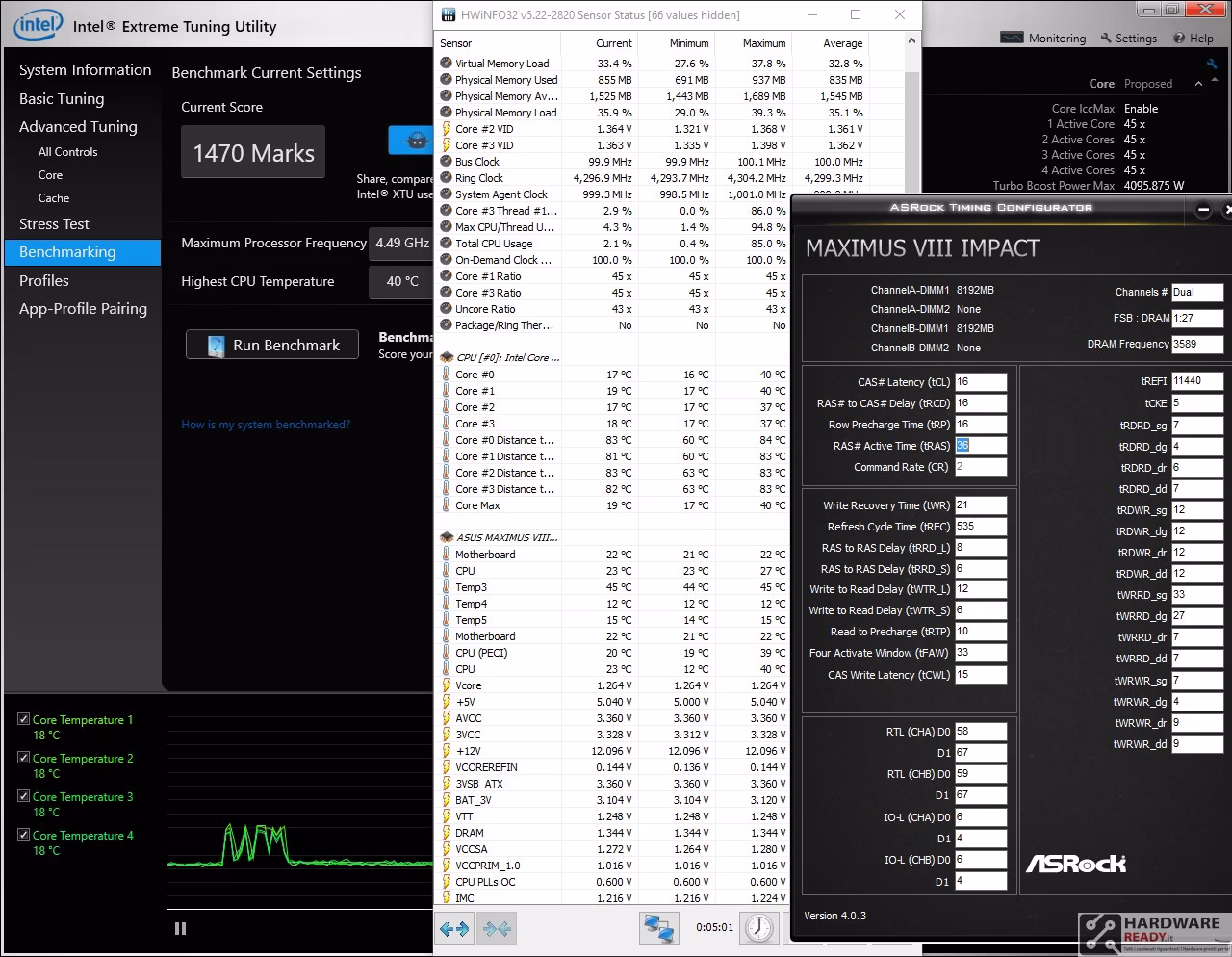Viewport: 1232px width, 957px height.
Task: Collapse the CPU [#0] Intel Core sensor group
Action: pos(447,357)
